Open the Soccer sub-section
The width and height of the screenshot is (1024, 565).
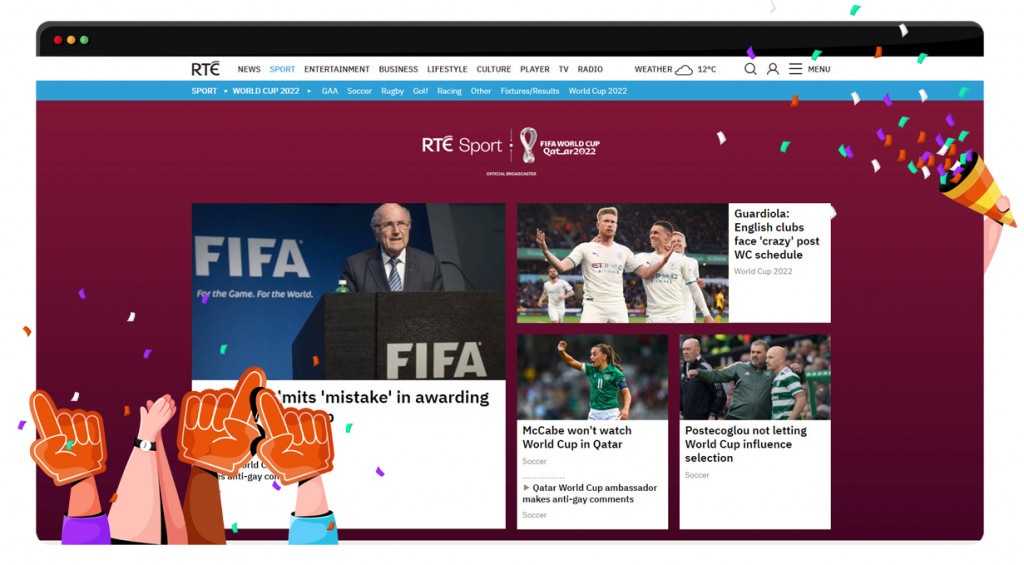click(x=359, y=91)
